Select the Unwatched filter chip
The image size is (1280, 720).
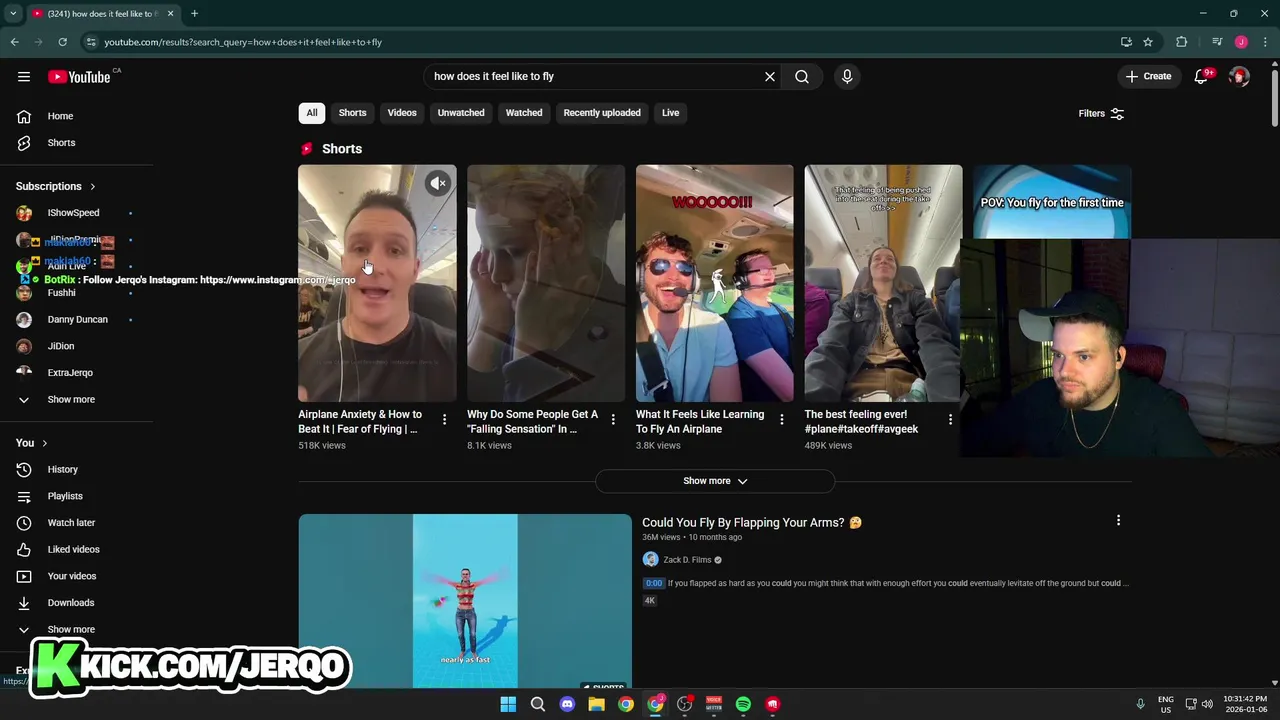coord(461,113)
